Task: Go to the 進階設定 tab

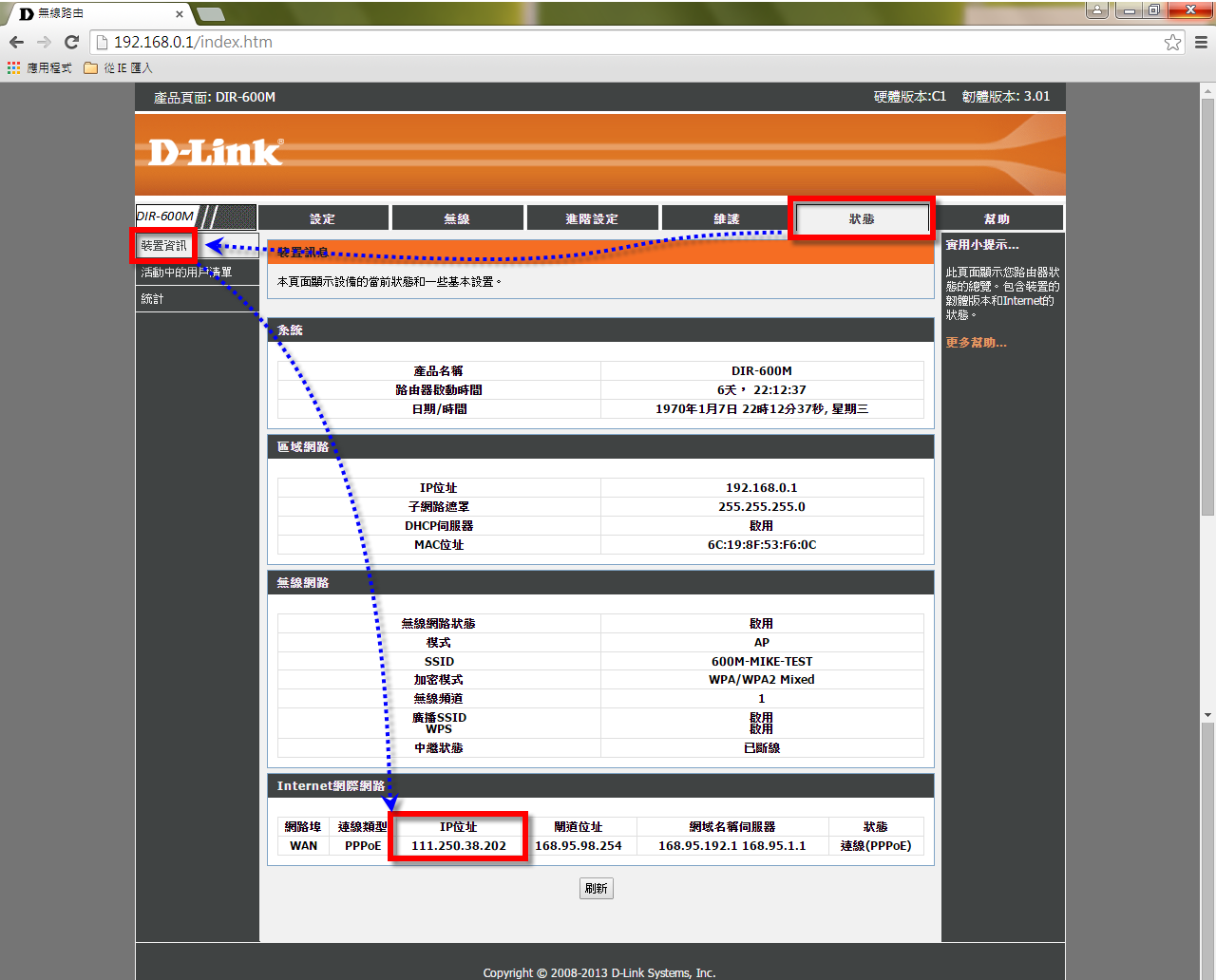Action: [592, 218]
